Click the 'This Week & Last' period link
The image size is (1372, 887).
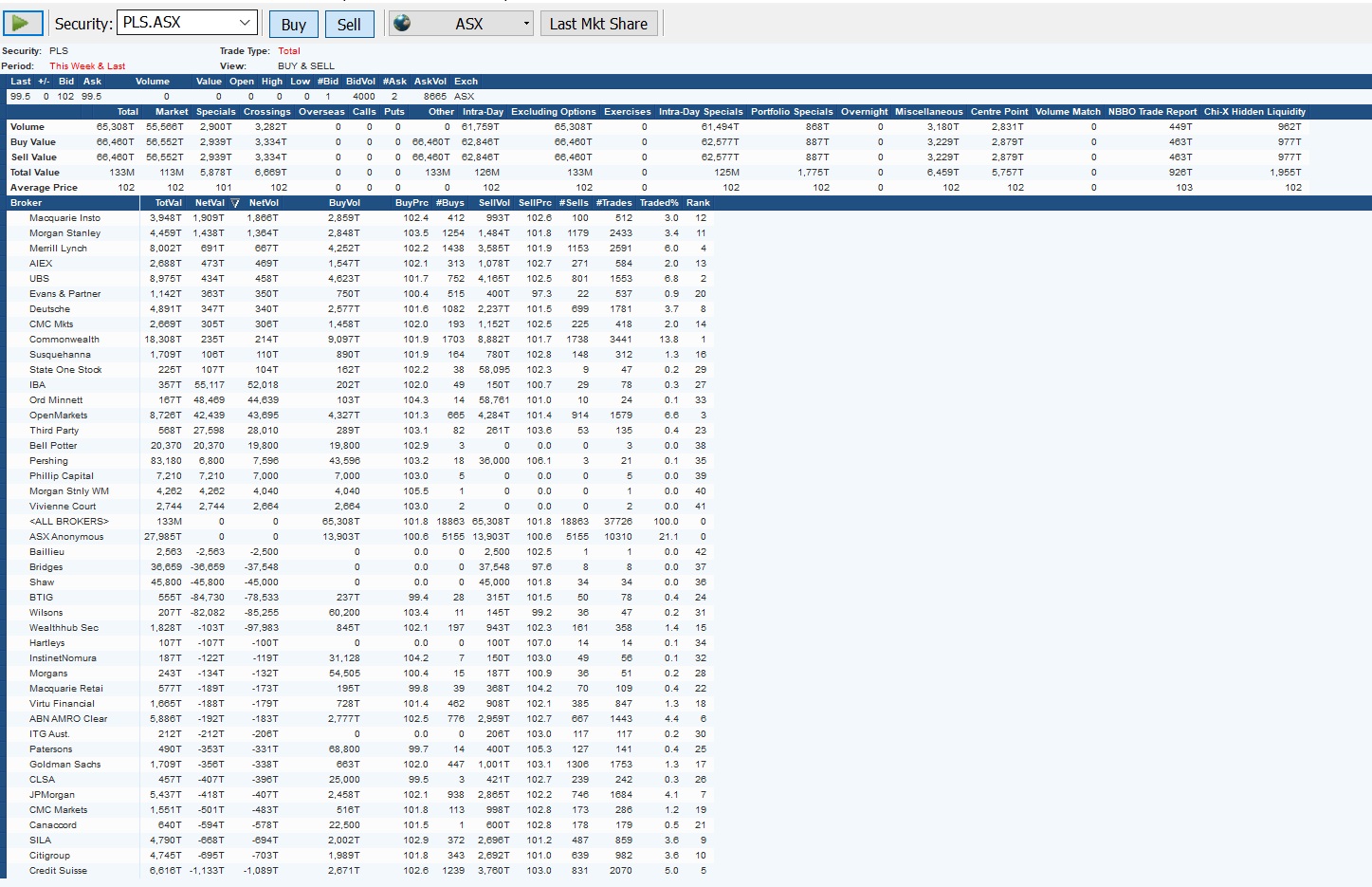[87, 66]
